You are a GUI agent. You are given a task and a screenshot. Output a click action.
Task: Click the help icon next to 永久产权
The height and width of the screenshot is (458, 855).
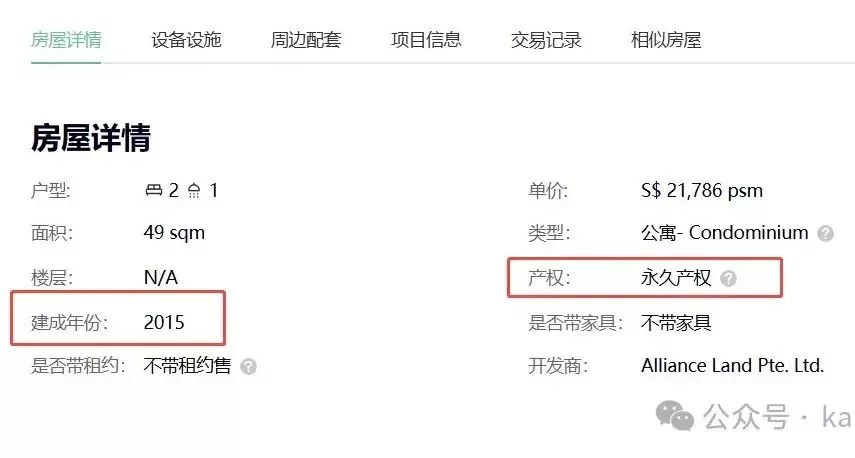coord(728,279)
